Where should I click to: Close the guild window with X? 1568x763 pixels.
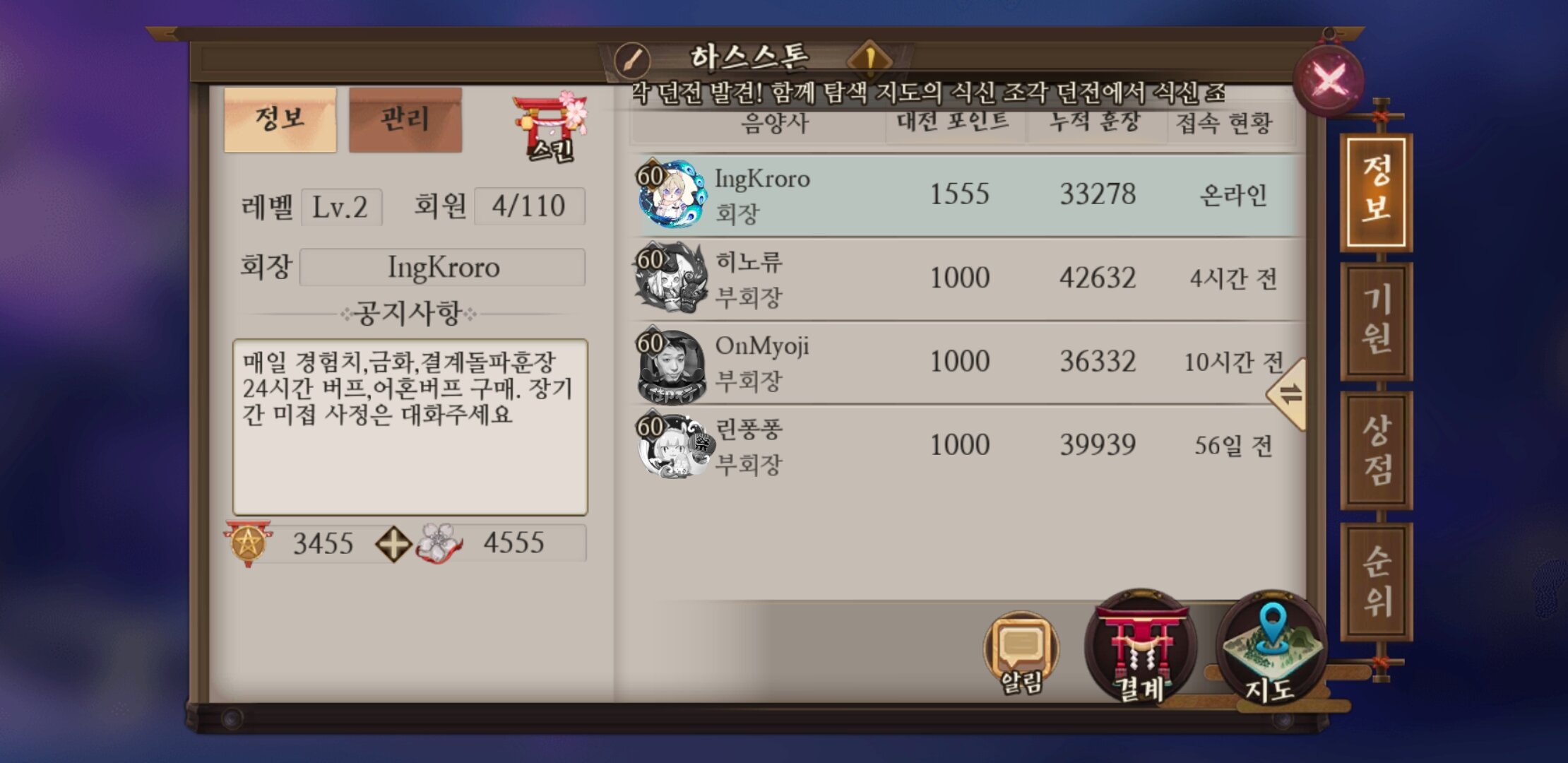pyautogui.click(x=1329, y=81)
